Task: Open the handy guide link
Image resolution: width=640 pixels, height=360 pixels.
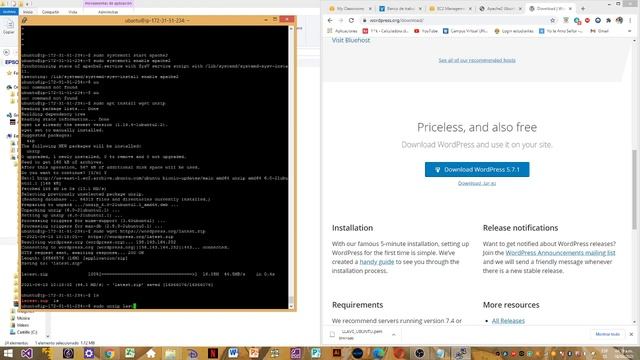Action: tap(376, 262)
